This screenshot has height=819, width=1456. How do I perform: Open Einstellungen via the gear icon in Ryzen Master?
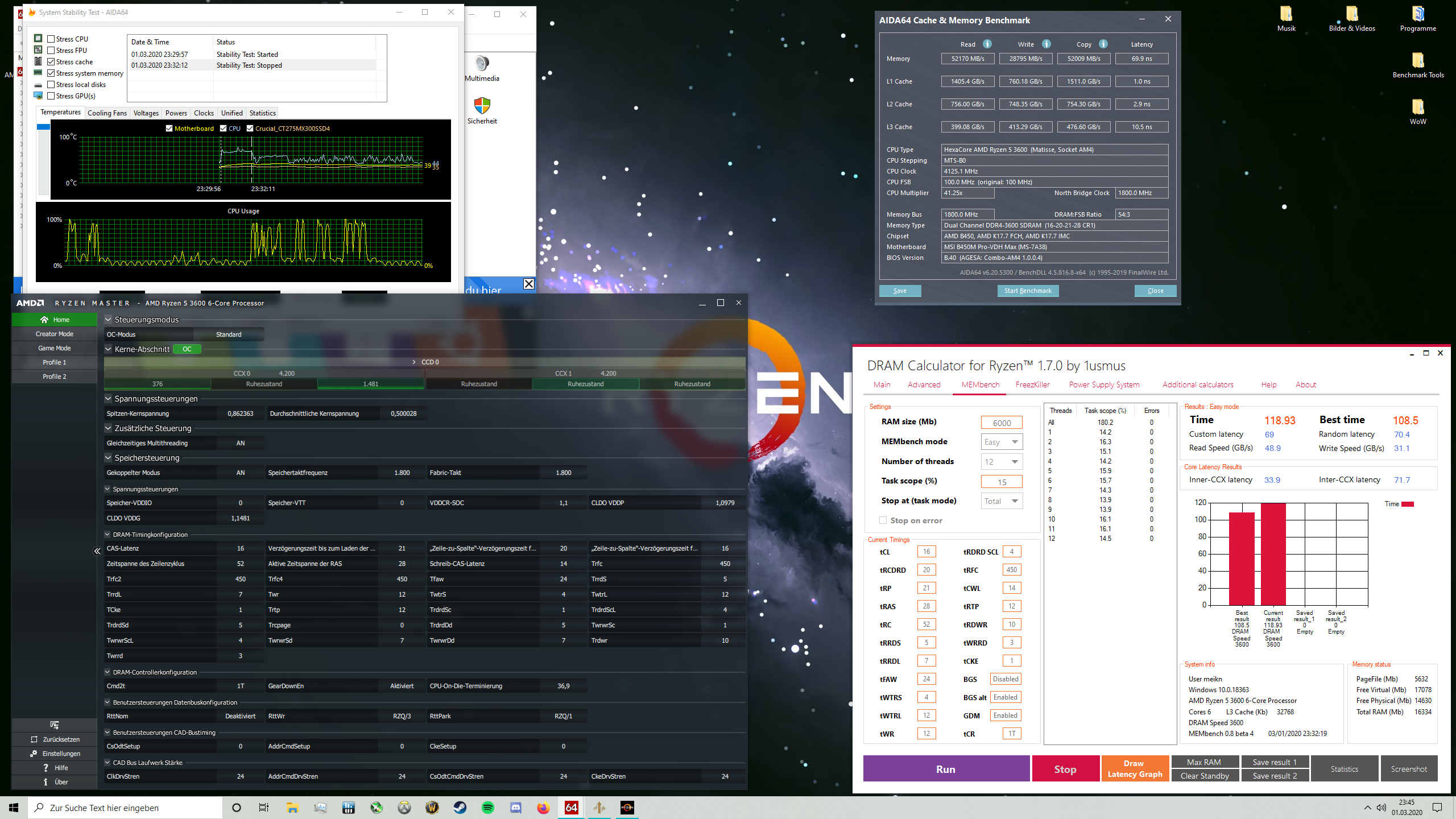pyautogui.click(x=34, y=753)
